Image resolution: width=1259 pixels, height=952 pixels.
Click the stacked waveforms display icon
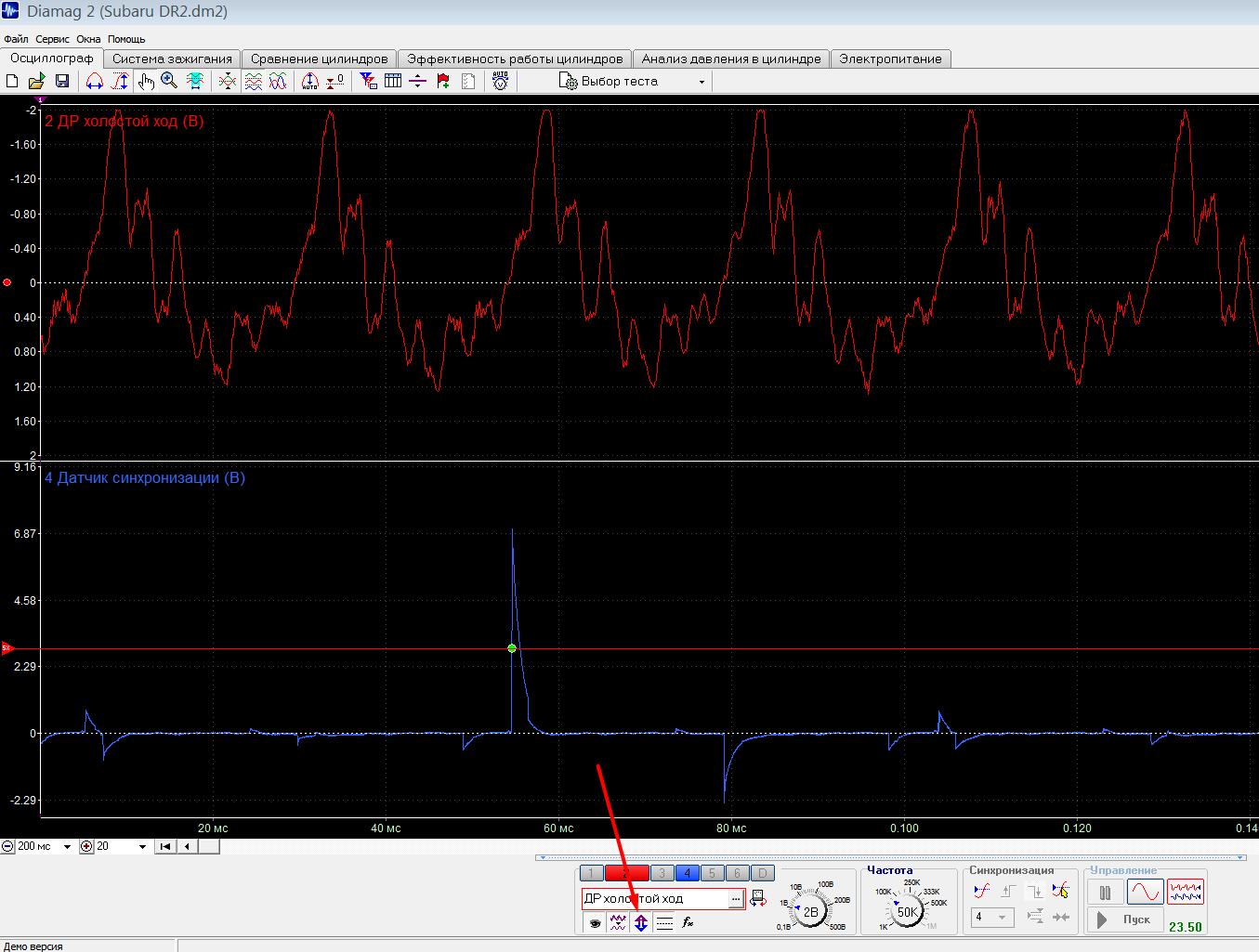coord(253,82)
